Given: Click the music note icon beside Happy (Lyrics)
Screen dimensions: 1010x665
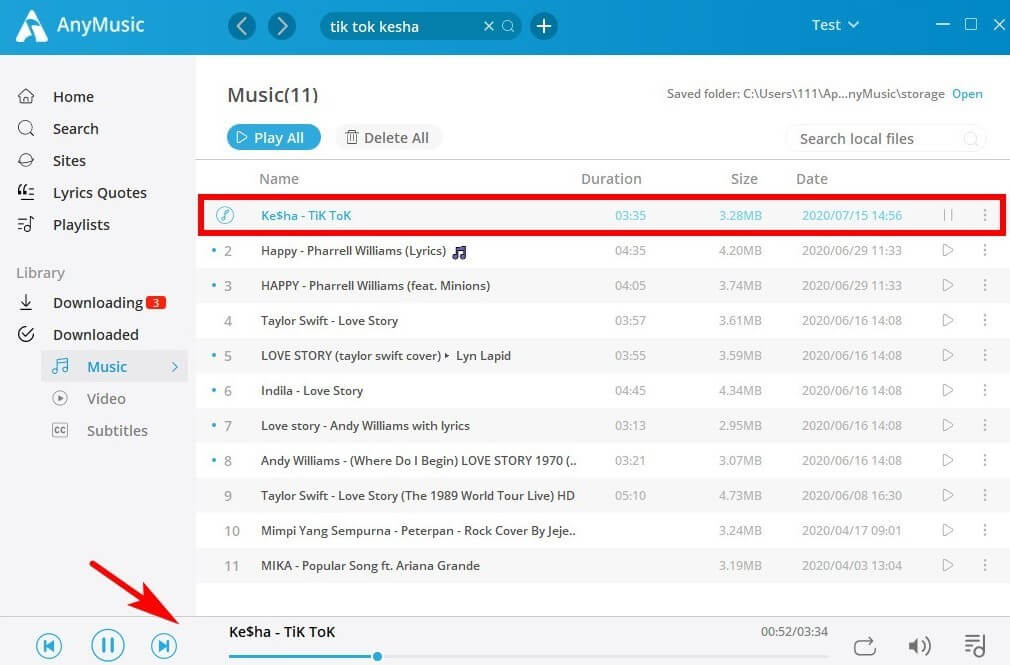Looking at the screenshot, I should coord(459,252).
